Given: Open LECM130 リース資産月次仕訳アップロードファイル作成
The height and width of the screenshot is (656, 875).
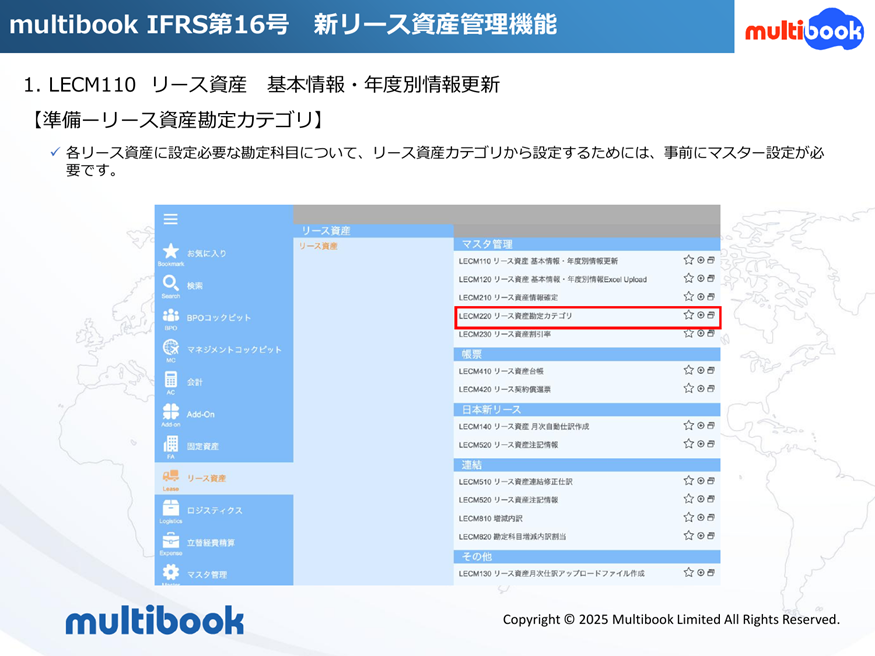Looking at the screenshot, I should [551, 573].
